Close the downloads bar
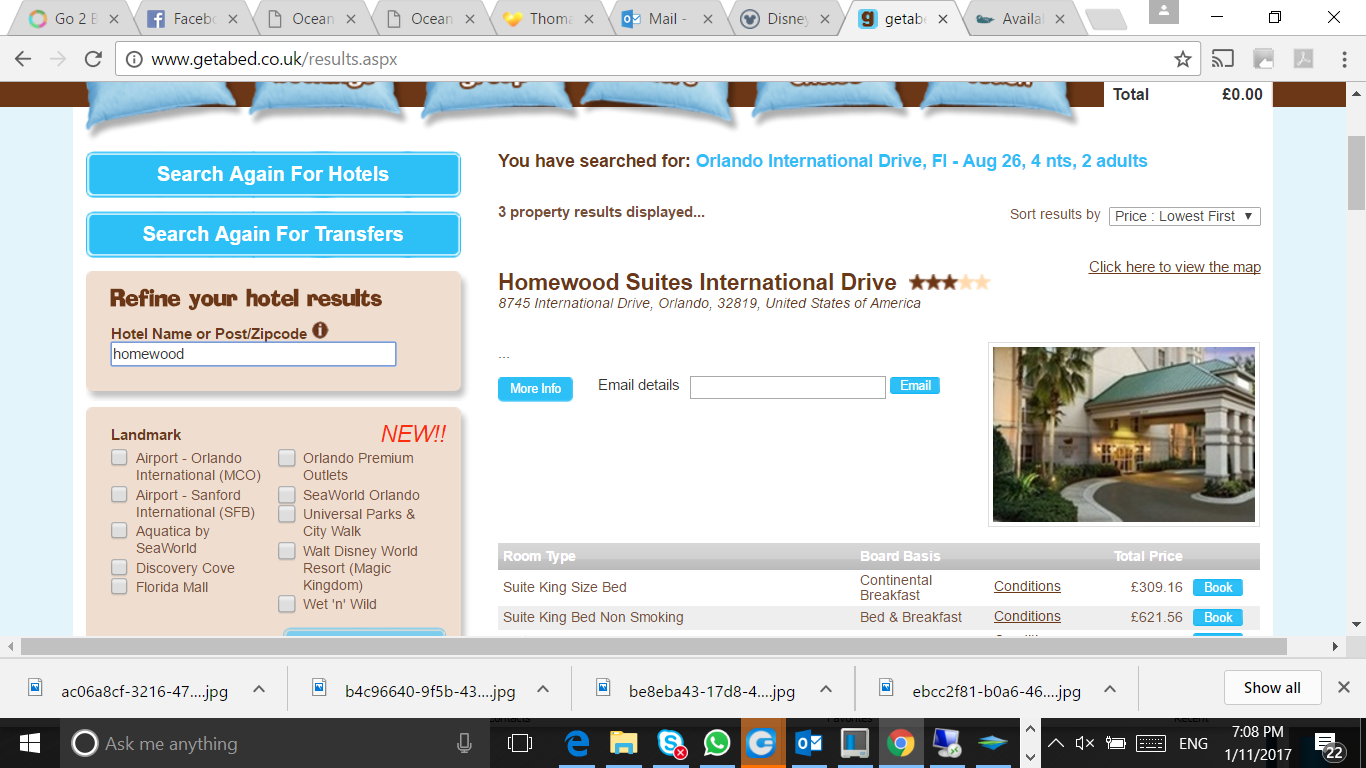The image size is (1366, 768). coord(1344,687)
